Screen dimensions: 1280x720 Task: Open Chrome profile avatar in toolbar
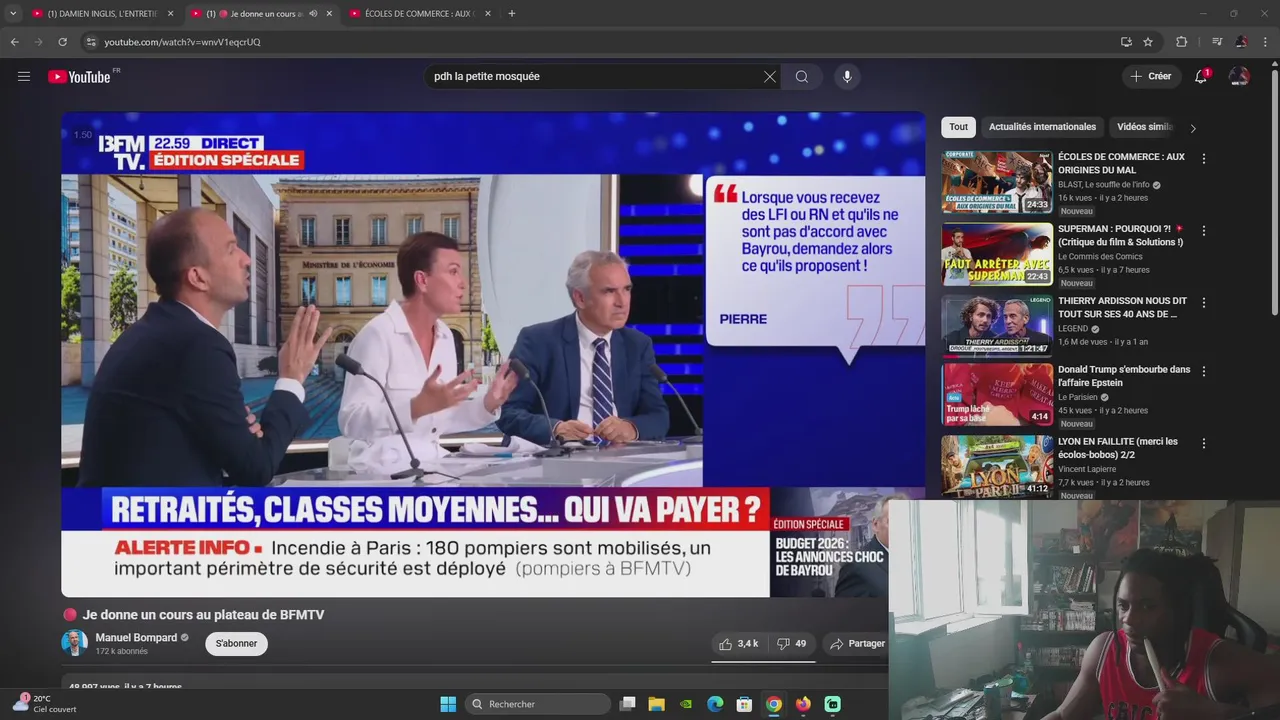[1241, 42]
